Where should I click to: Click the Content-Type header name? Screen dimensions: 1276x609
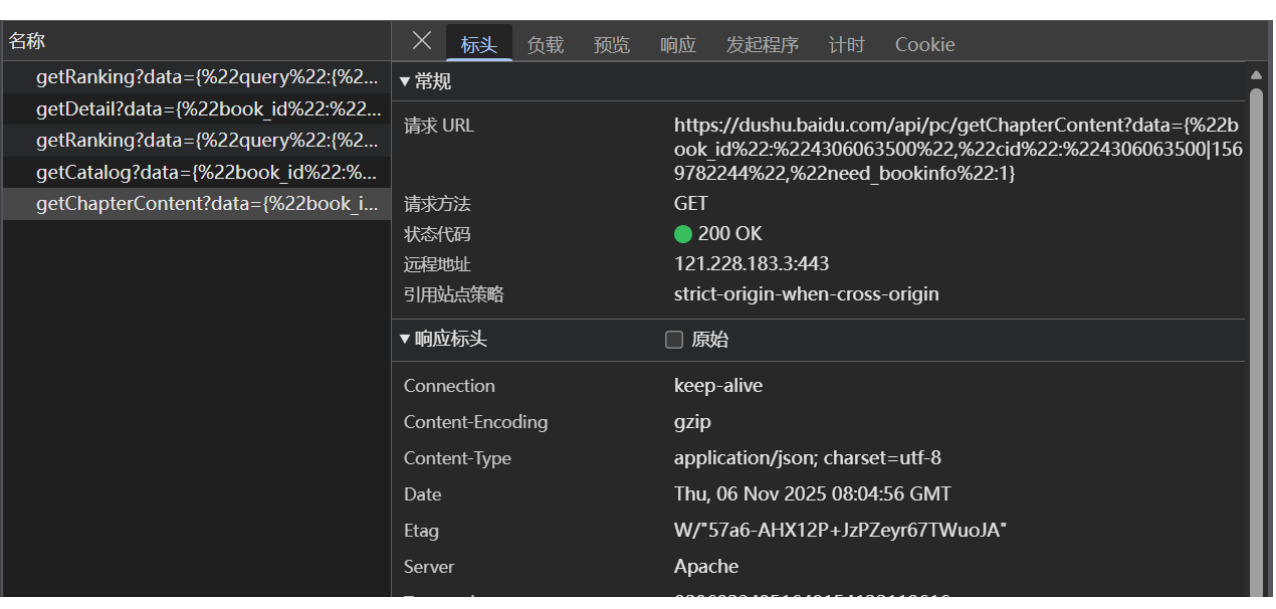[457, 458]
